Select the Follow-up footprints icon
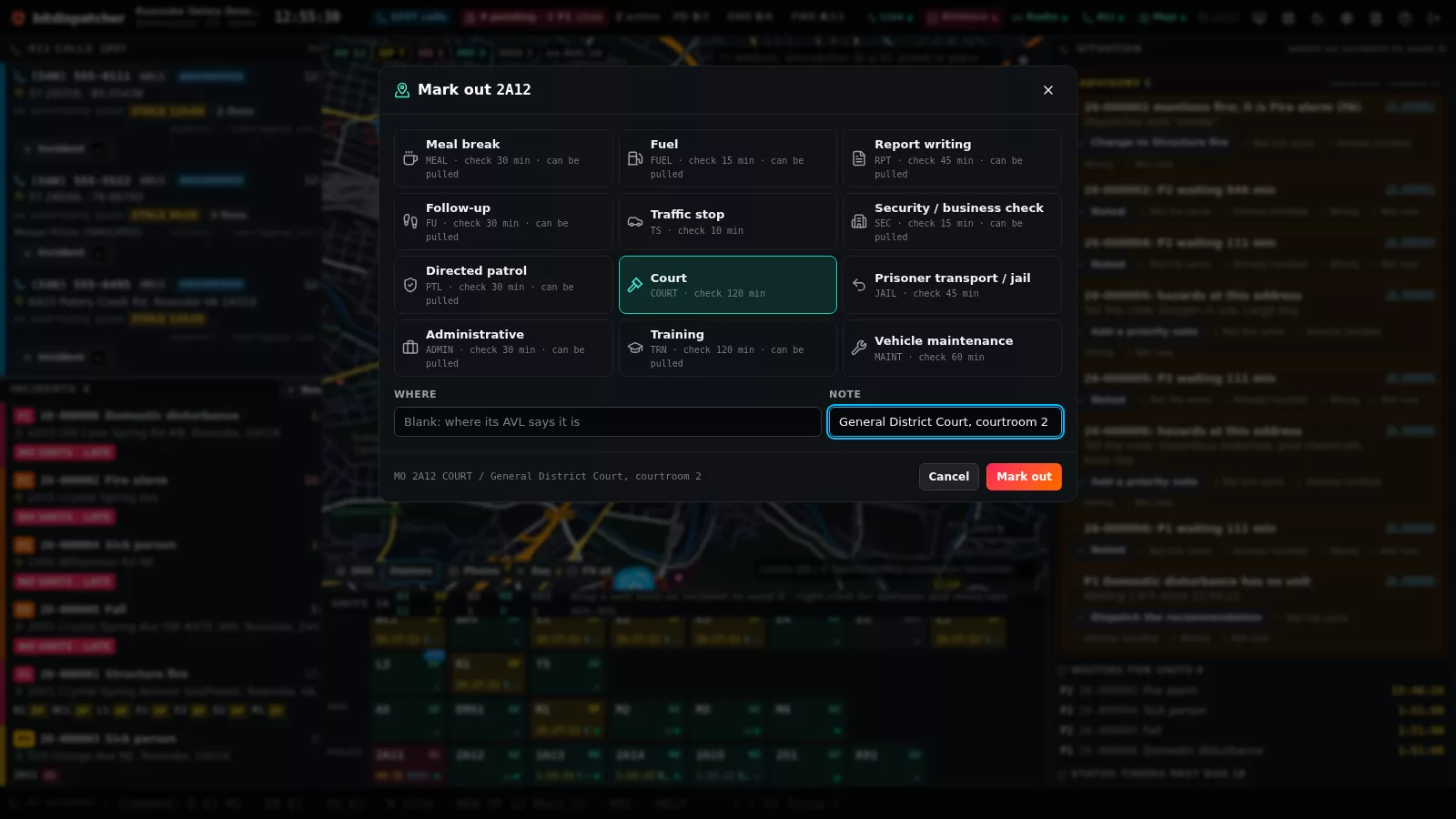This screenshot has width=1456, height=819. click(x=410, y=221)
